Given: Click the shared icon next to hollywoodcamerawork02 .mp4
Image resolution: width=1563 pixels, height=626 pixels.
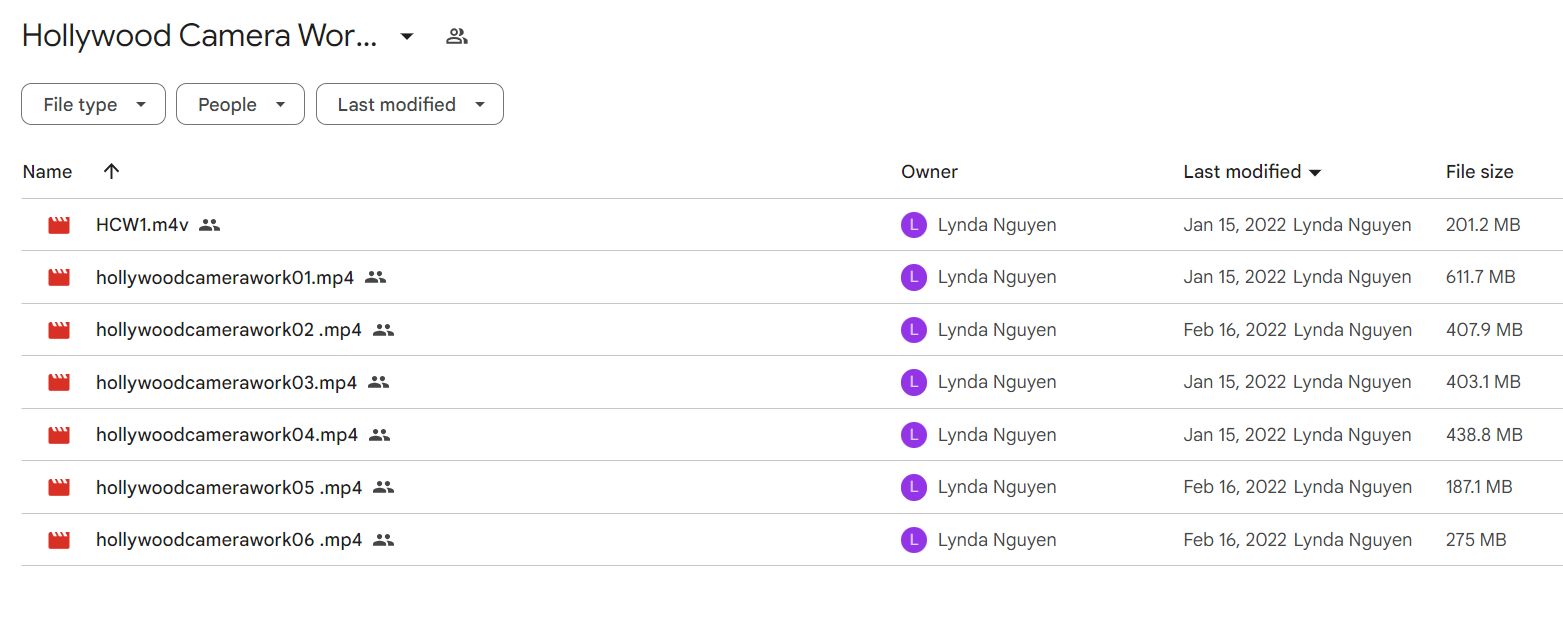Looking at the screenshot, I should point(383,330).
